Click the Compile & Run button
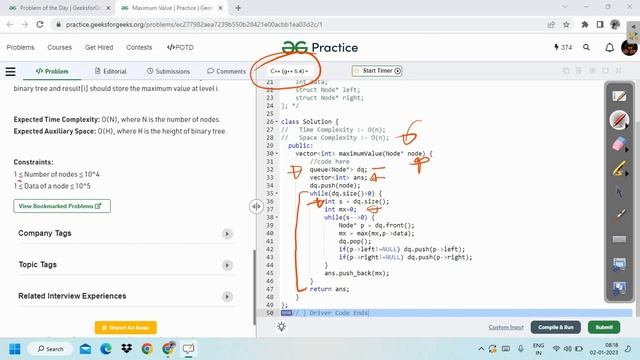The width and height of the screenshot is (640, 360). (x=556, y=327)
